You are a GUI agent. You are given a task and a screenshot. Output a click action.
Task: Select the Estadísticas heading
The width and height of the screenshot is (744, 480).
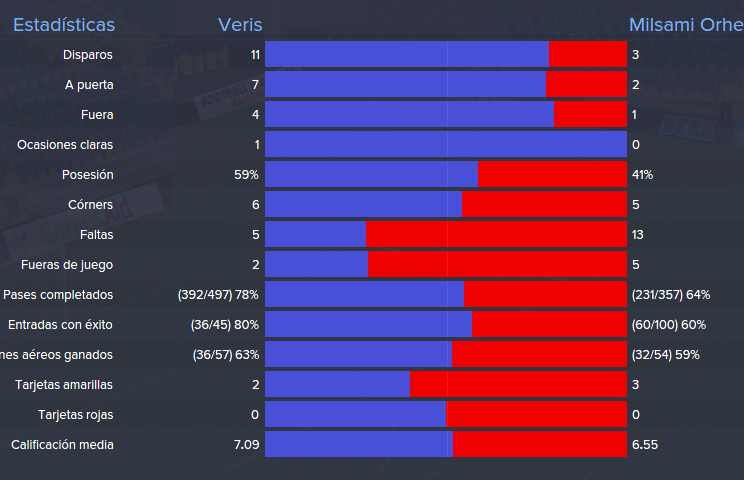click(x=64, y=25)
